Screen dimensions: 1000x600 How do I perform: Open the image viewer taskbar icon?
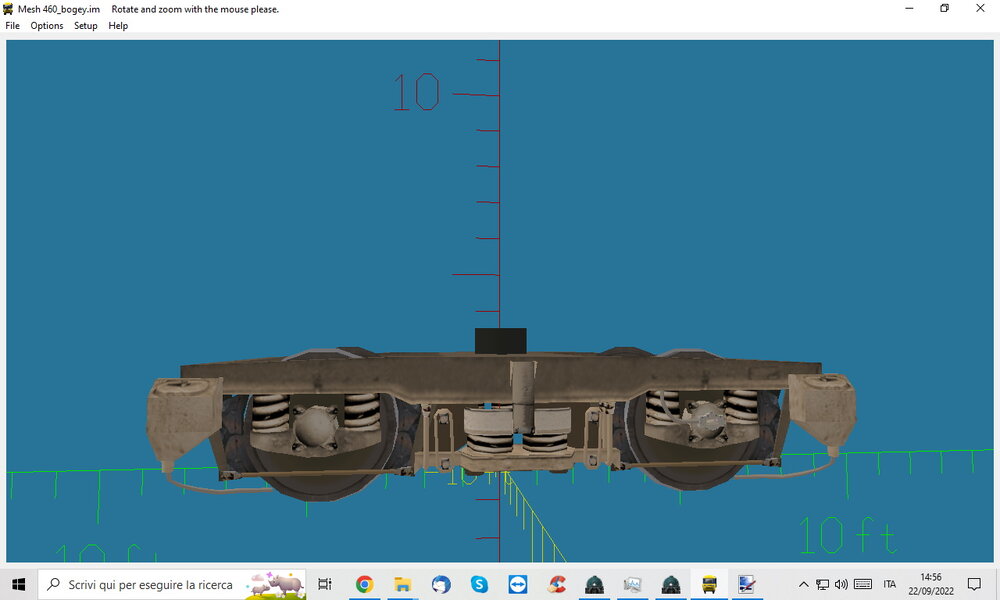[632, 584]
